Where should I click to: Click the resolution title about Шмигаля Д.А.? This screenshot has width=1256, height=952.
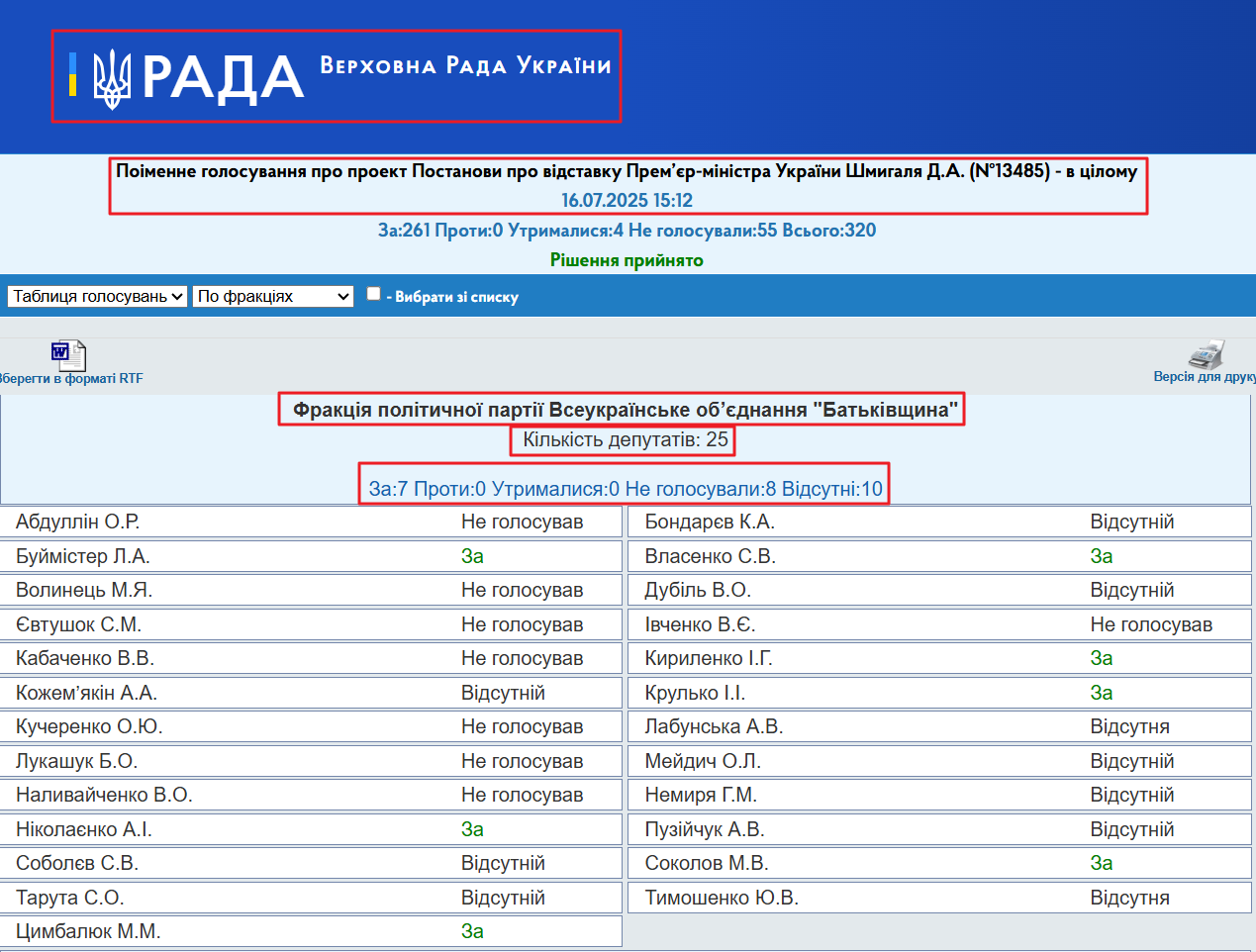[x=627, y=171]
